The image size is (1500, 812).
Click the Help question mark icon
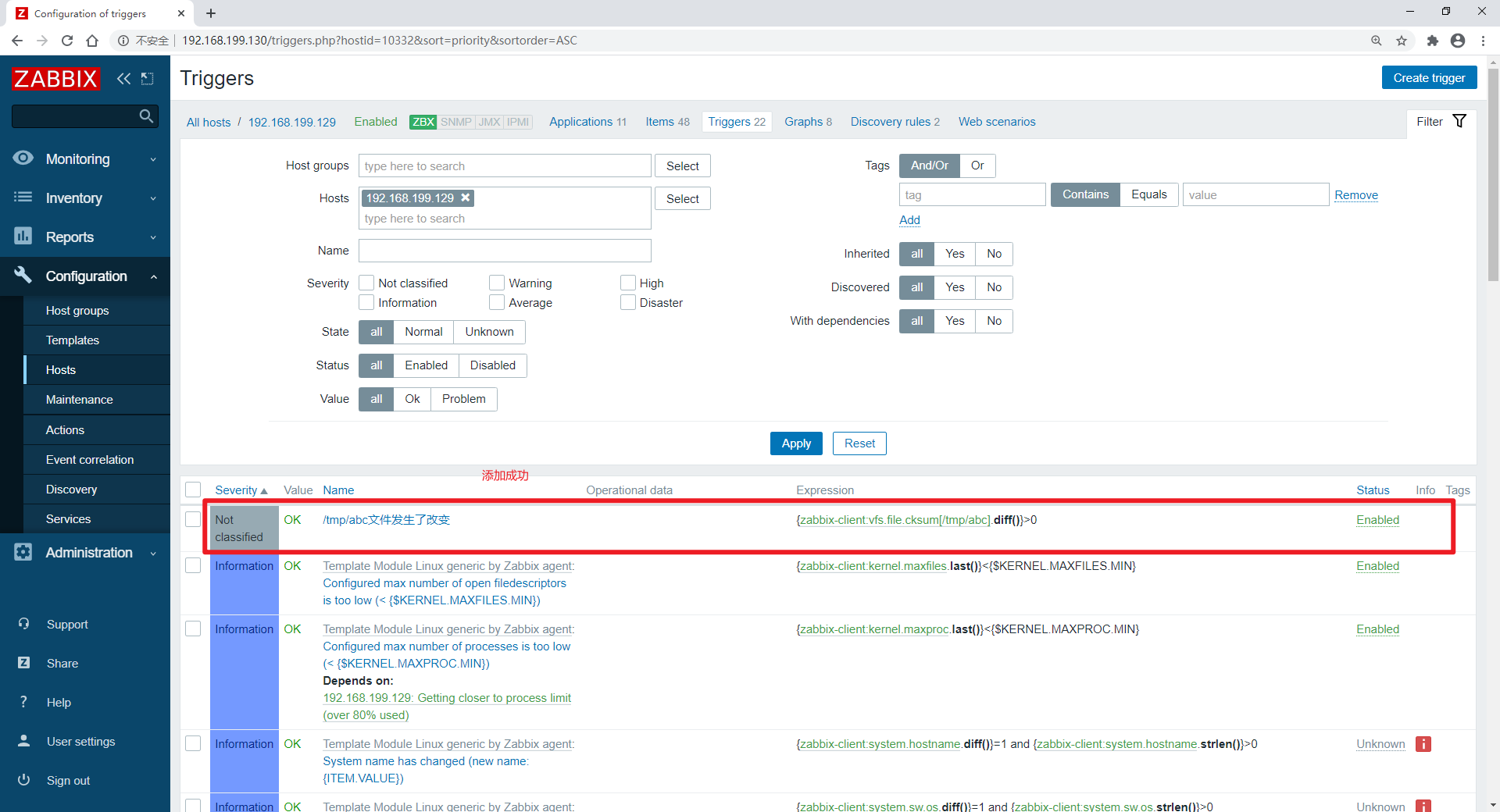coord(23,702)
